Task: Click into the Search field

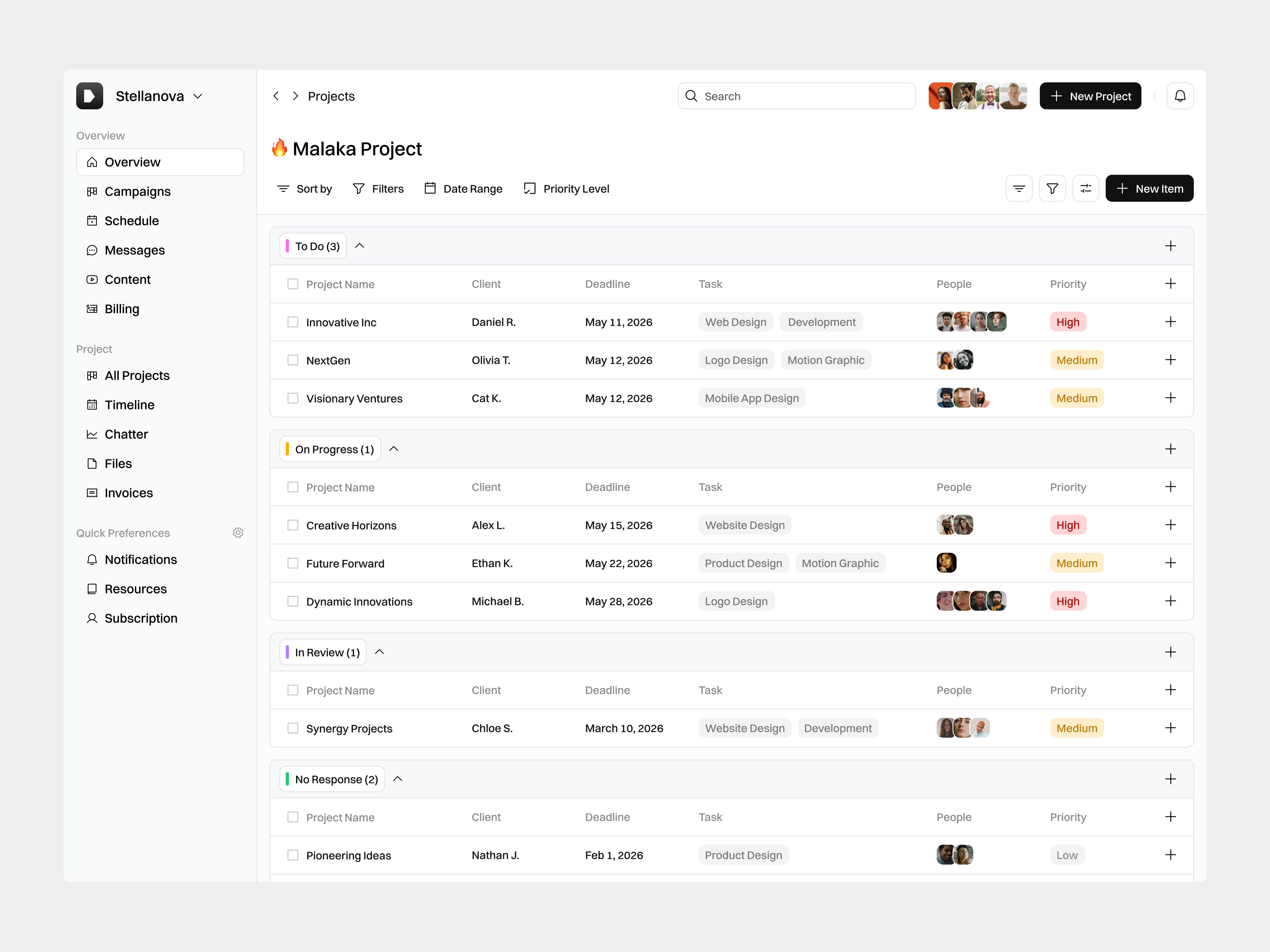Action: [x=797, y=96]
